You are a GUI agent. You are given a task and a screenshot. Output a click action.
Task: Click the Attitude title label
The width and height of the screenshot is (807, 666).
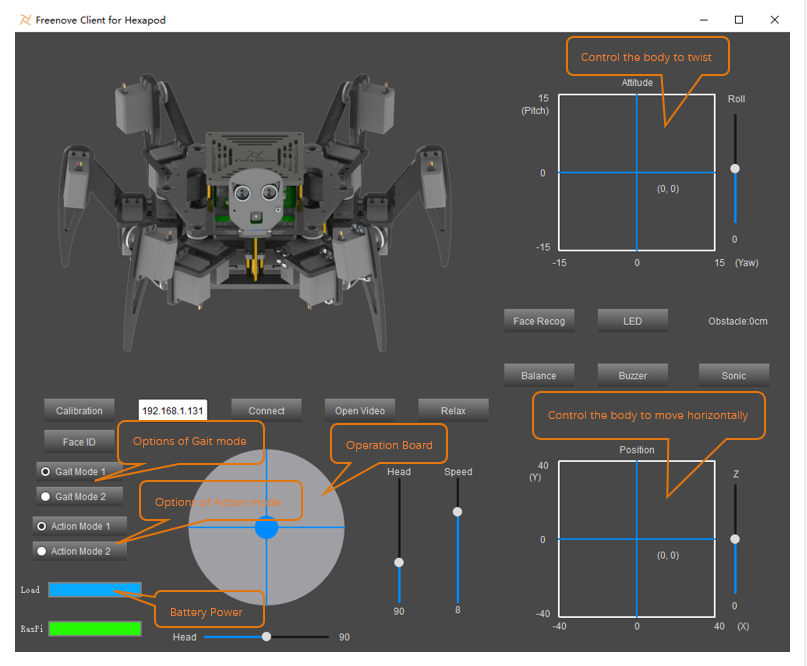[637, 82]
